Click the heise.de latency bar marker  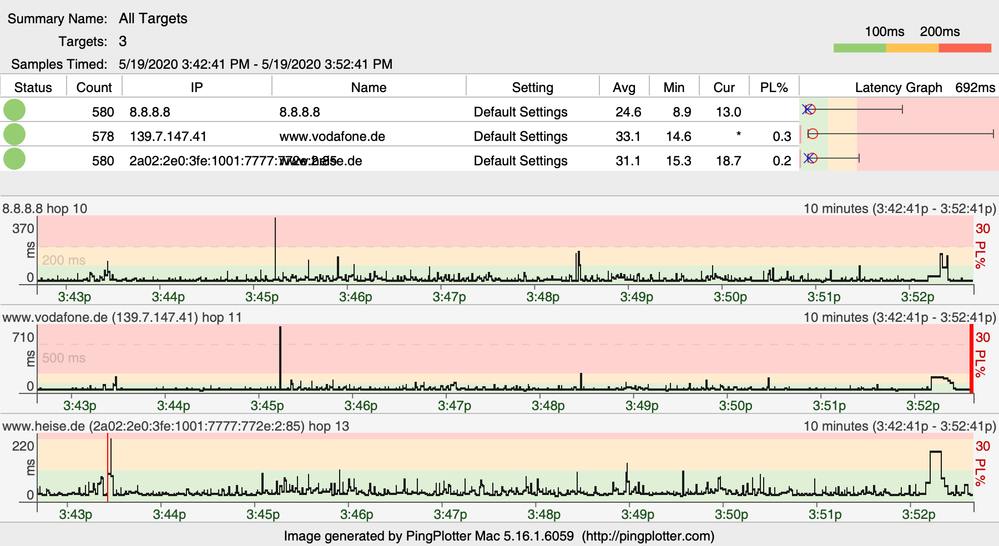[810, 158]
